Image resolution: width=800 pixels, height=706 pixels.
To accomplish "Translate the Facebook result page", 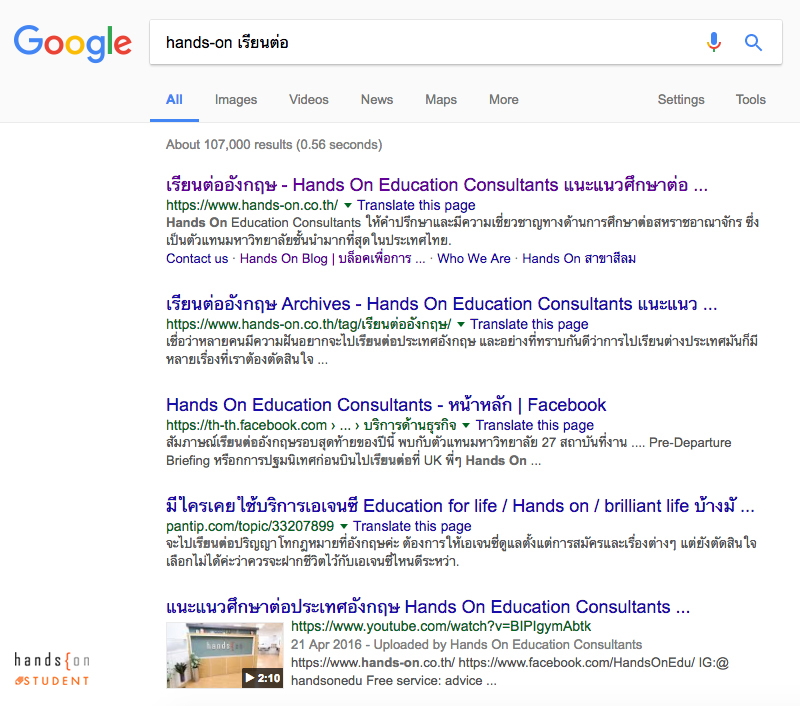I will (x=535, y=425).
